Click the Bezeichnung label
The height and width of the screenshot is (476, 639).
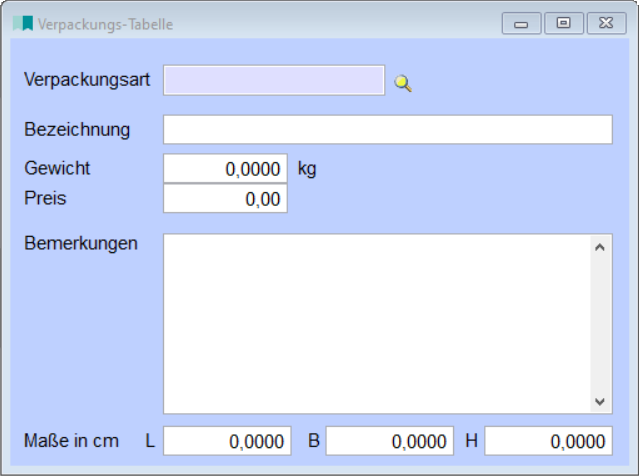(x=77, y=129)
